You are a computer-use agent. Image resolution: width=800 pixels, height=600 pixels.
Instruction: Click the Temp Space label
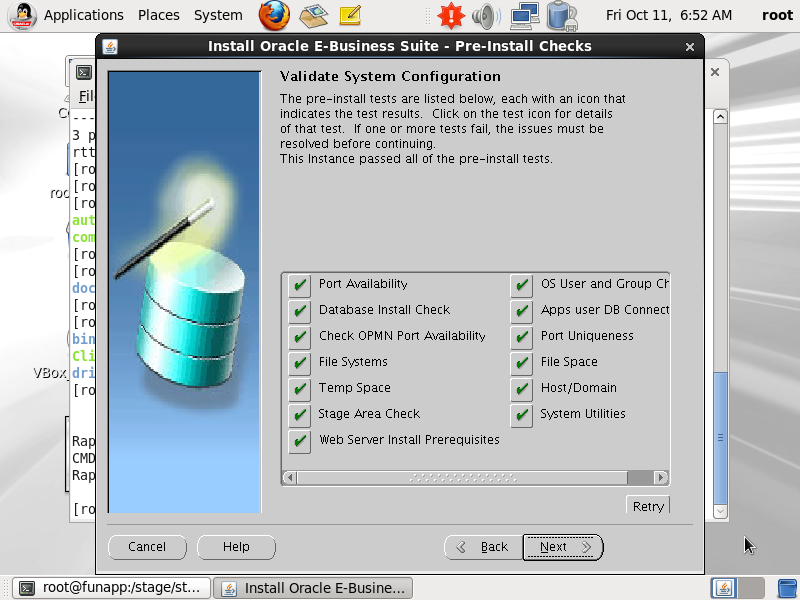click(355, 388)
